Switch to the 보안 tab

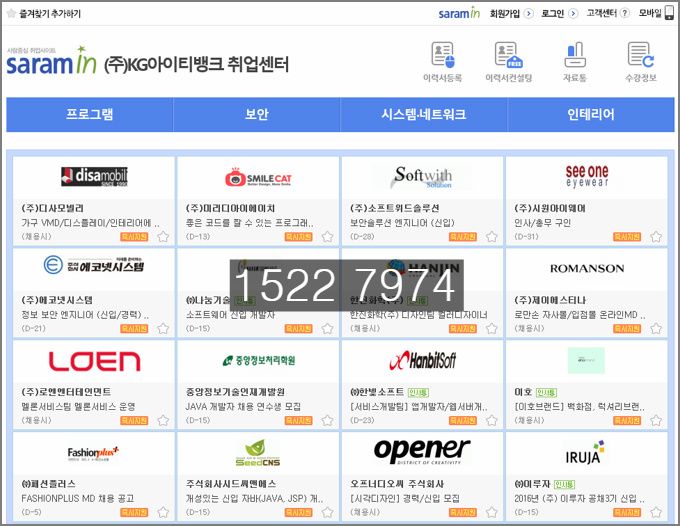click(257, 114)
